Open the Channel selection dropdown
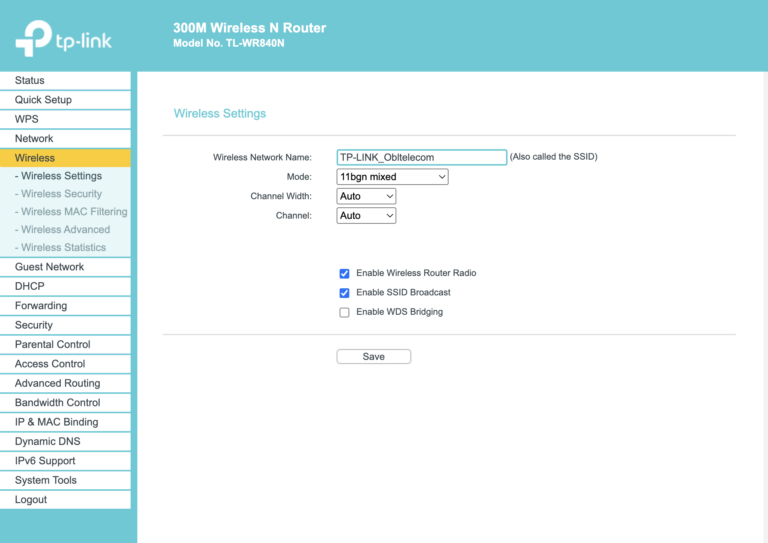 [366, 216]
